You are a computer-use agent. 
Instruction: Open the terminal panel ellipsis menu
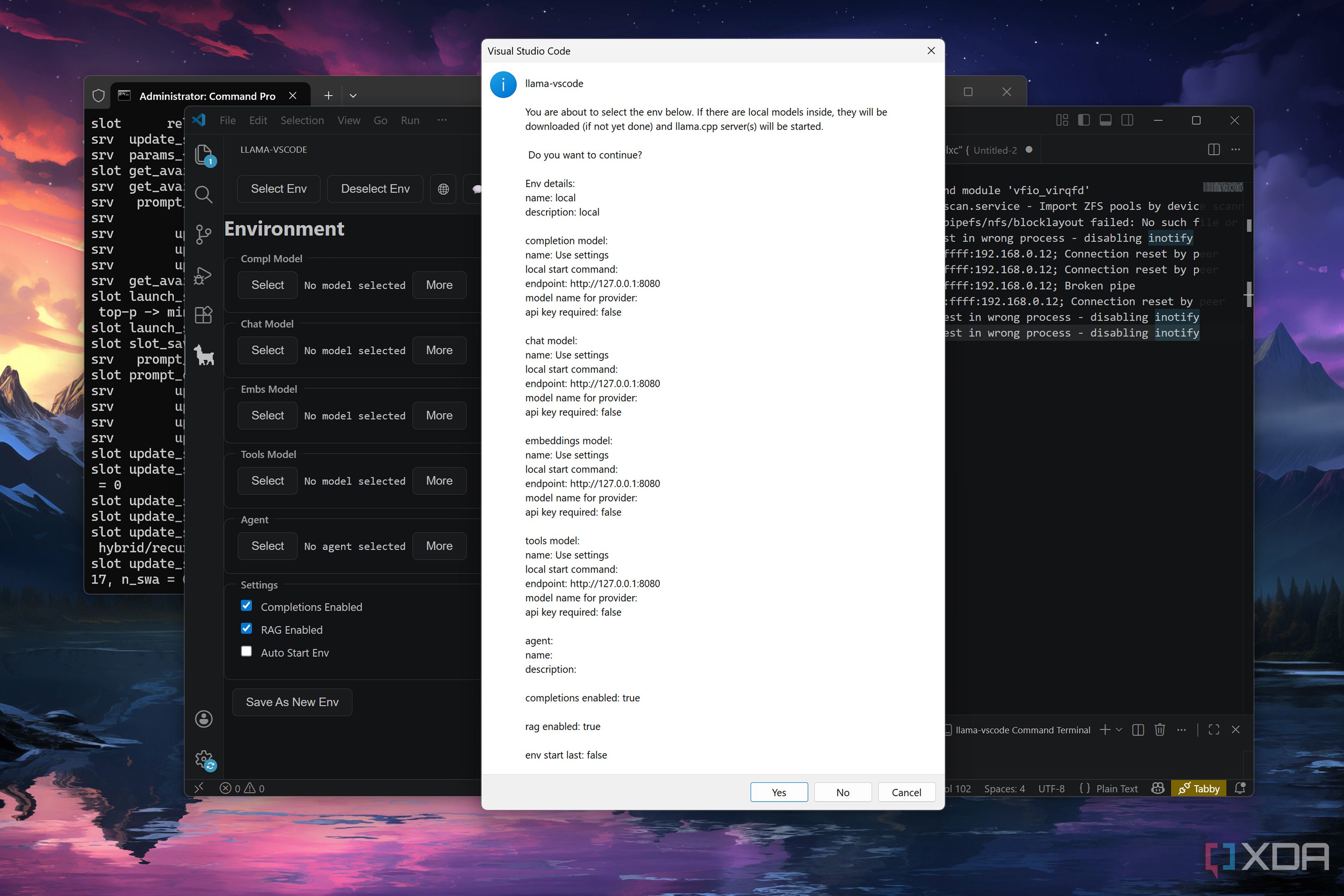click(x=1181, y=730)
